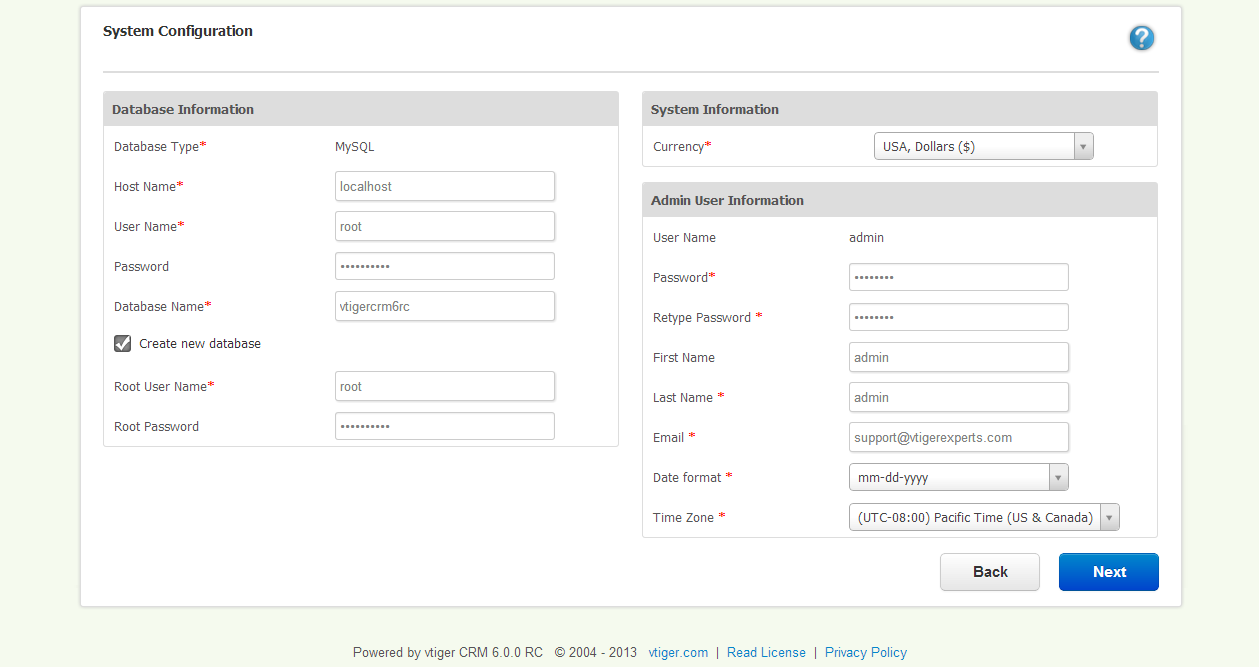Focus the Email field
Viewport: 1259px width, 667px height.
(959, 437)
